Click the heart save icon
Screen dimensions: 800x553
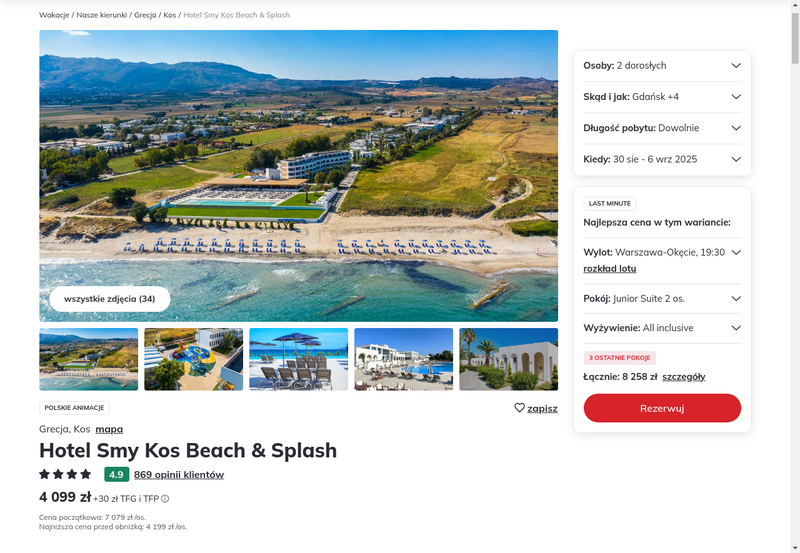(x=519, y=408)
